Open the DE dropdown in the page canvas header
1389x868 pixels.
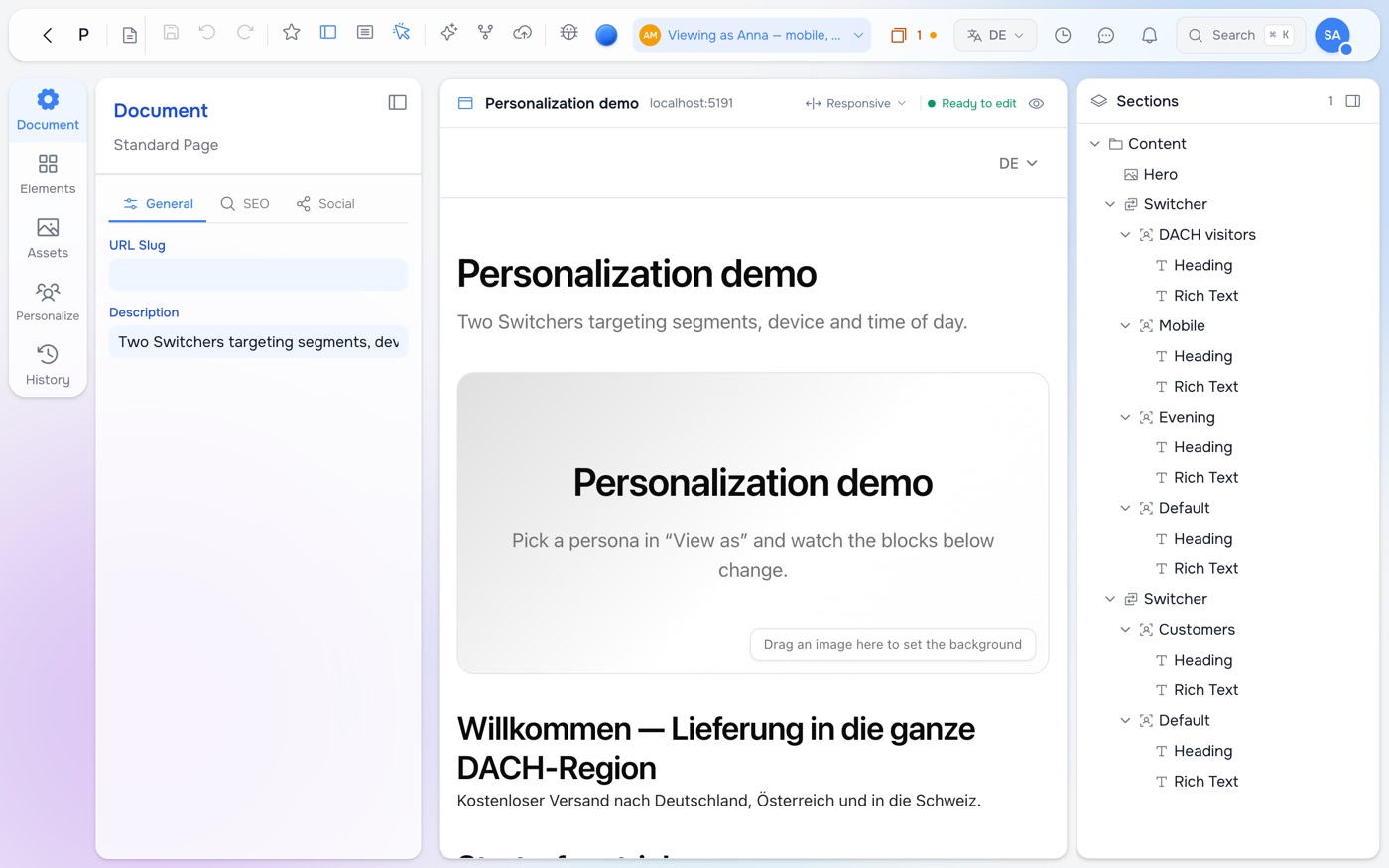(1018, 163)
